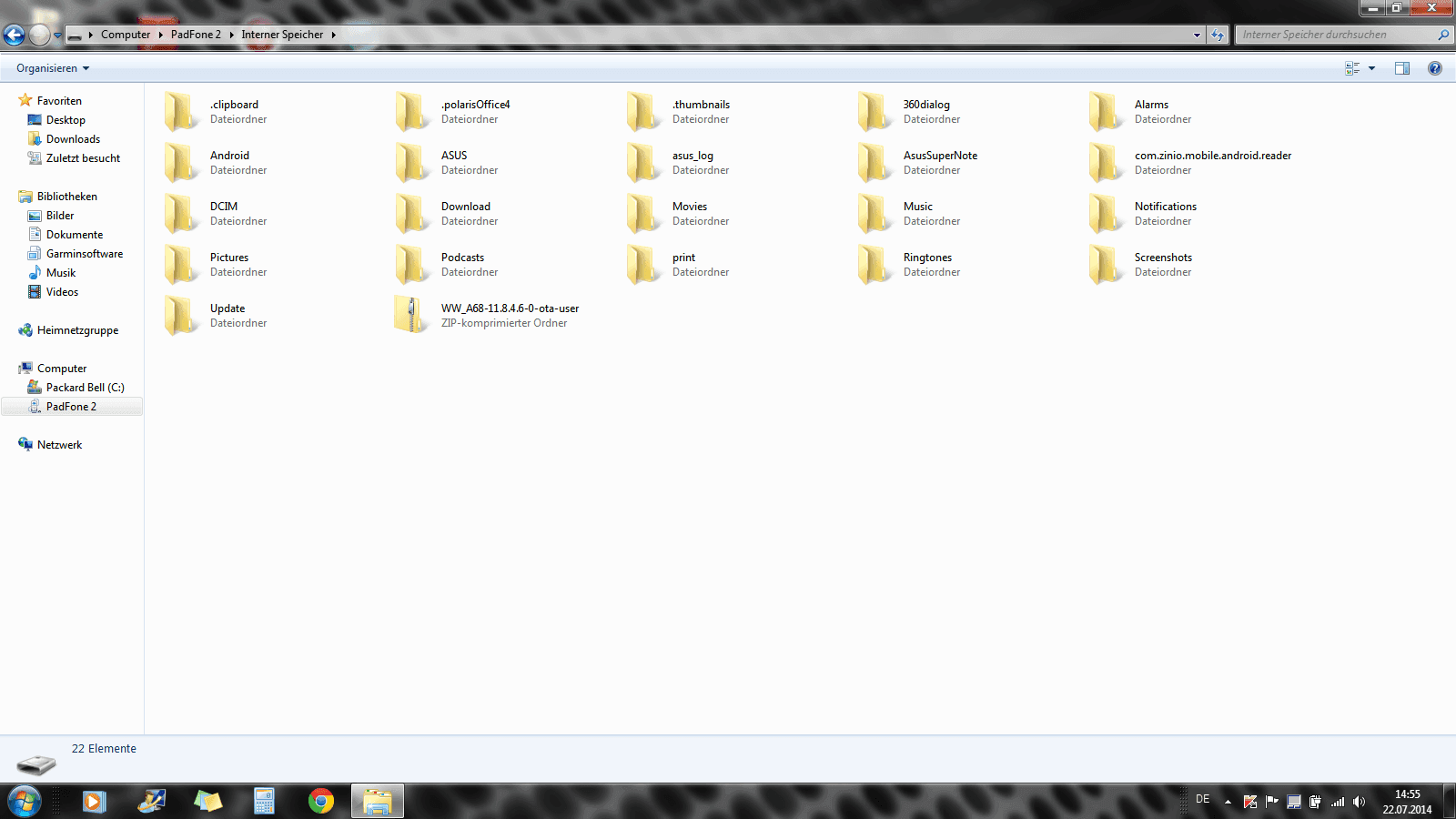The image size is (1456, 819).
Task: Select the Ringtones folder icon
Action: pyautogui.click(x=875, y=265)
